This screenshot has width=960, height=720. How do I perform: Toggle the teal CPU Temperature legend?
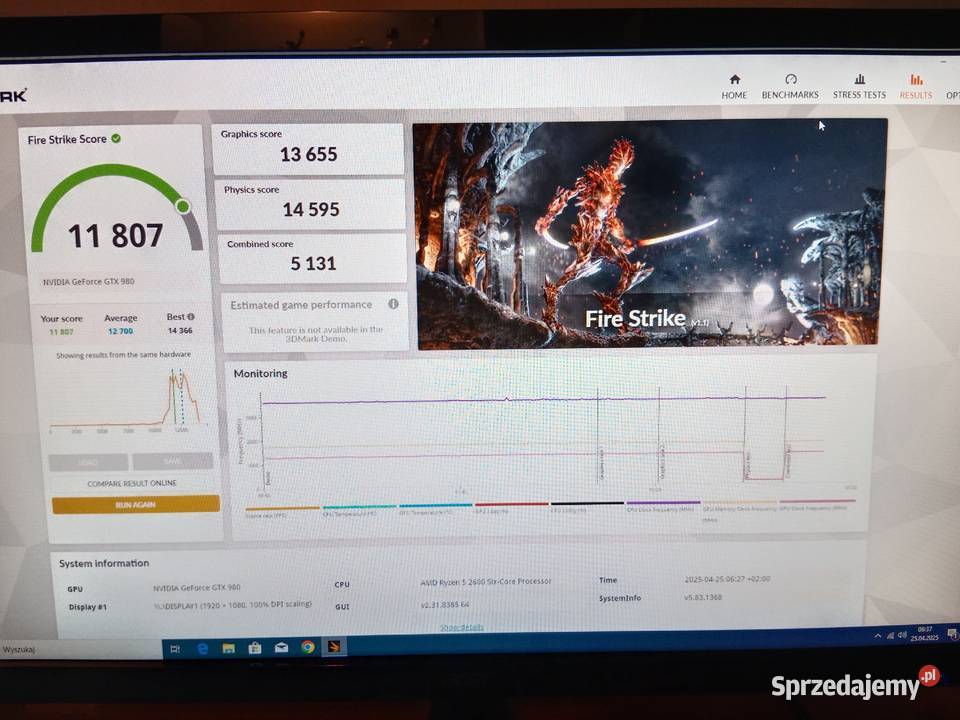click(x=359, y=511)
